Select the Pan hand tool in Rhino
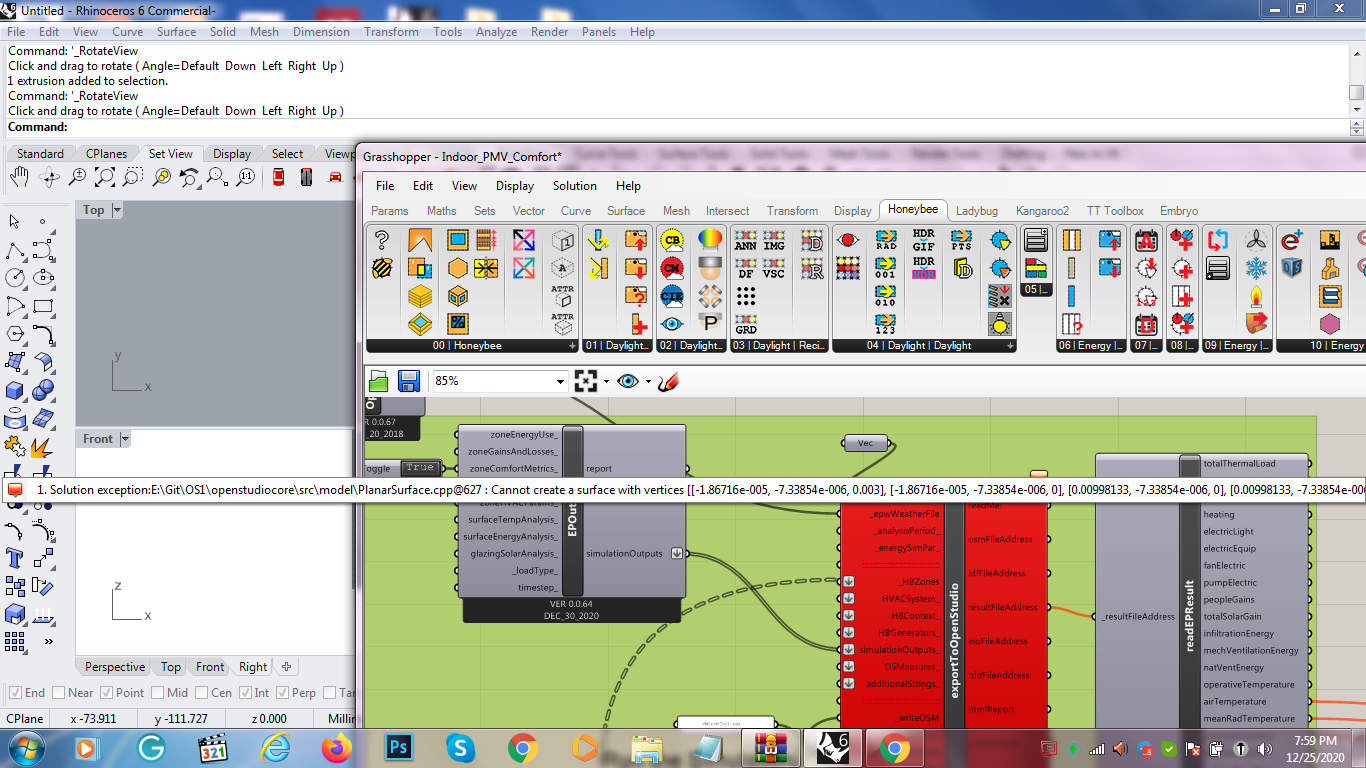This screenshot has width=1366, height=768. point(19,177)
